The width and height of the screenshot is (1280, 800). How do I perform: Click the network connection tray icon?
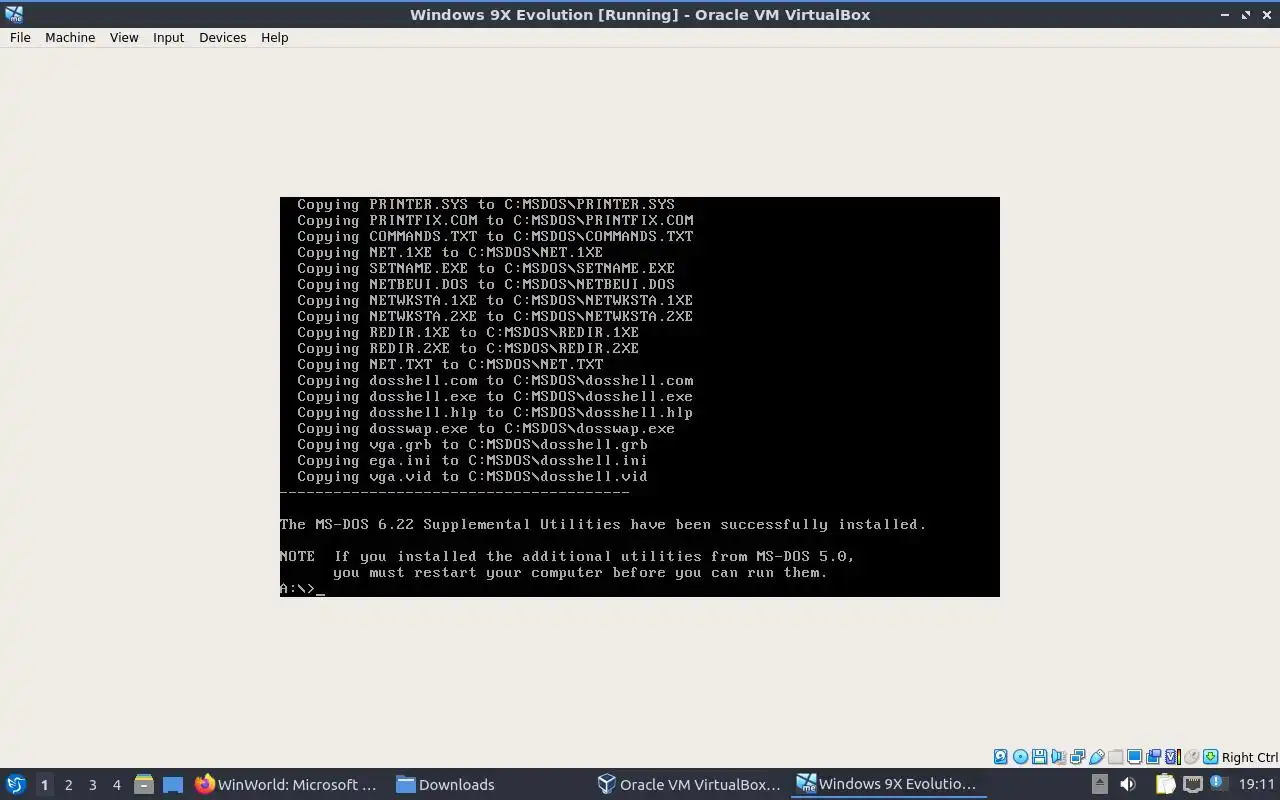1193,784
